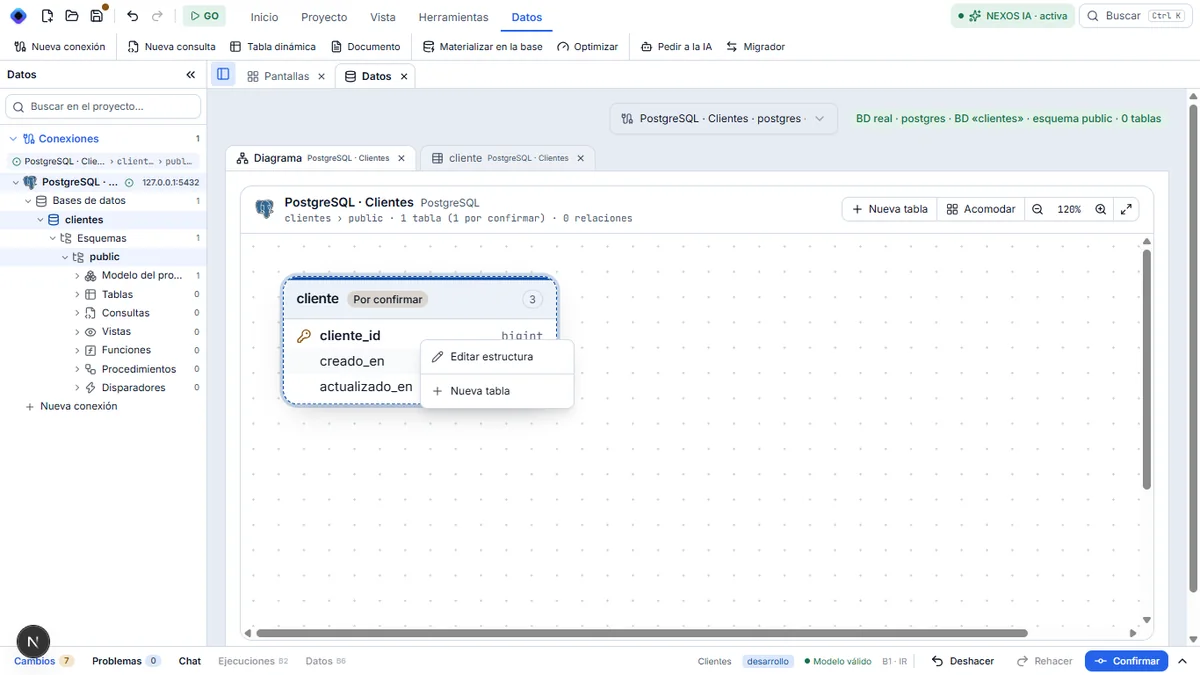Click Documento in the ribbon

(365, 47)
